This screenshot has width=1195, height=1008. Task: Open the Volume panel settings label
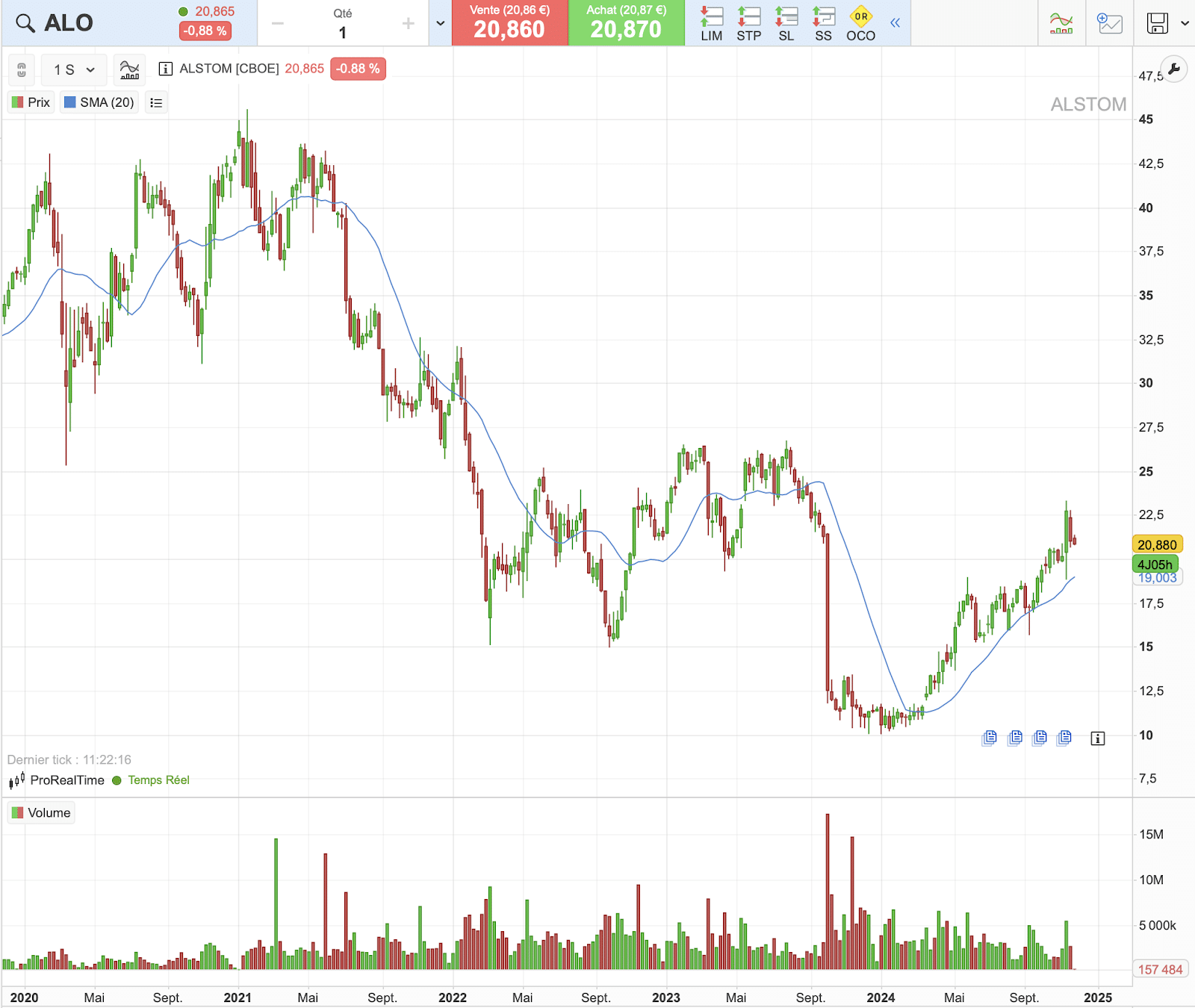pos(41,812)
